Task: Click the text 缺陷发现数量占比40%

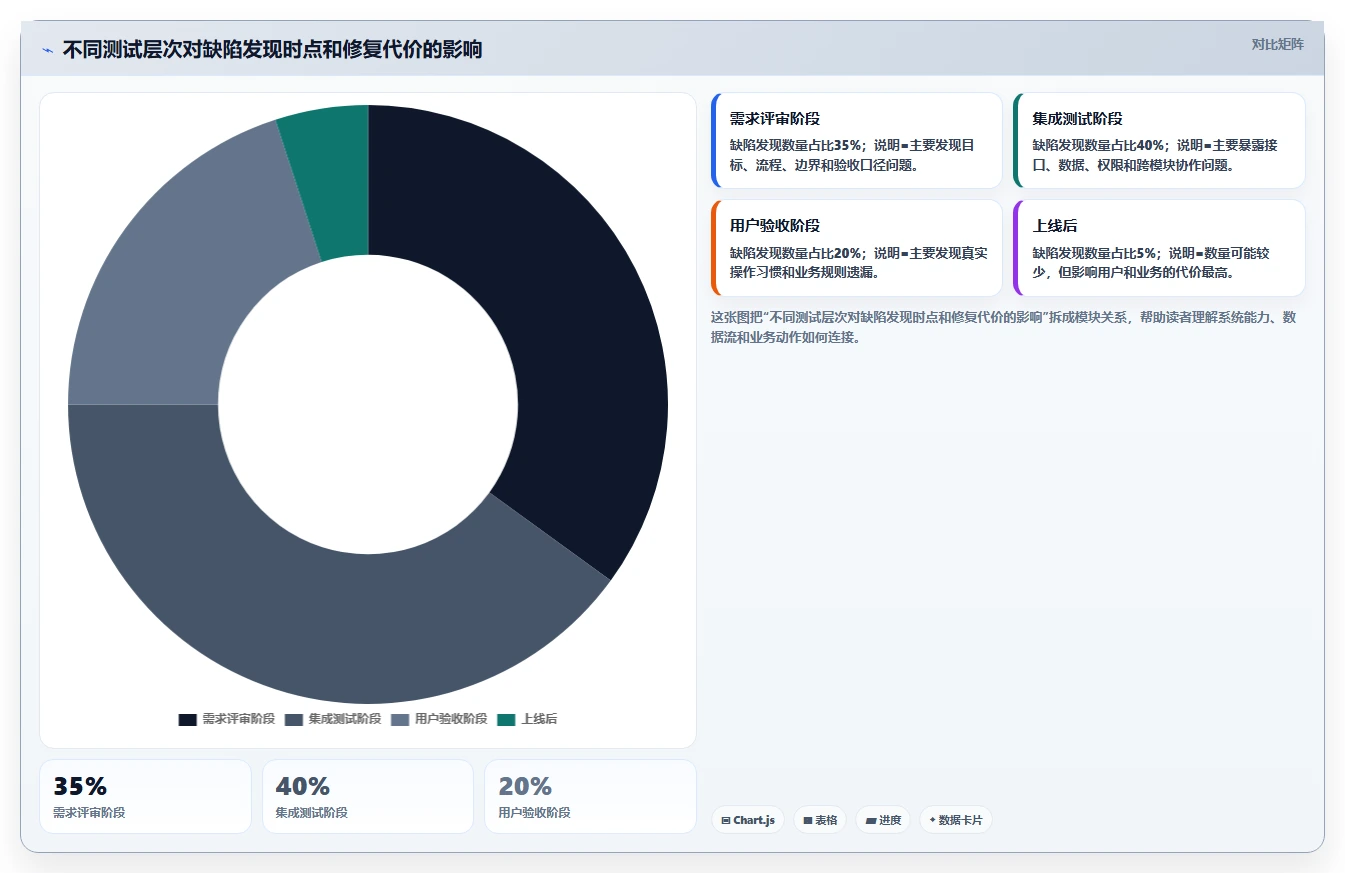Action: point(1099,145)
